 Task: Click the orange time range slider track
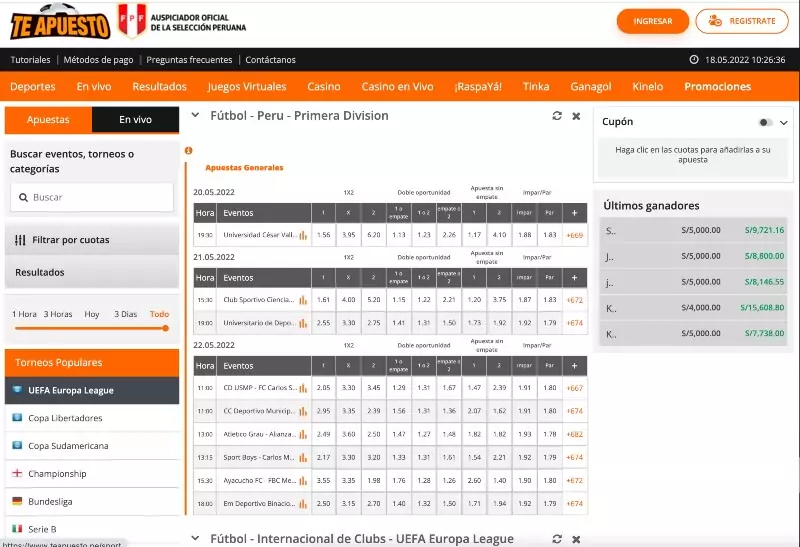90,328
